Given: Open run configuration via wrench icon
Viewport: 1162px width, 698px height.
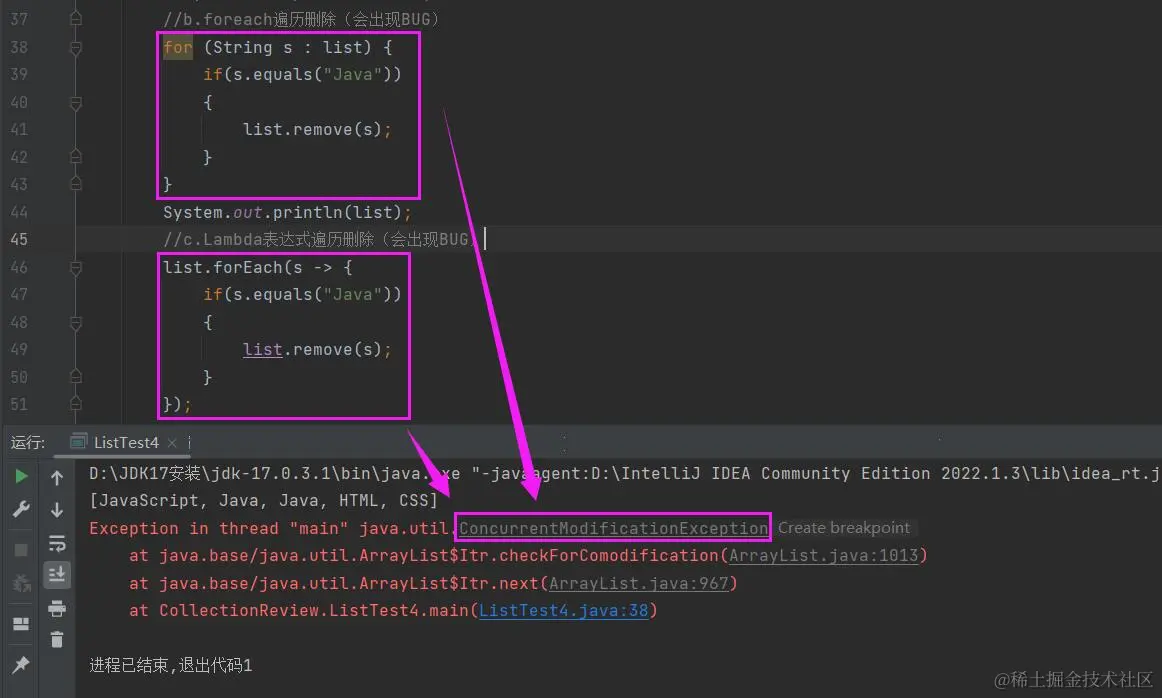Looking at the screenshot, I should tap(21, 510).
